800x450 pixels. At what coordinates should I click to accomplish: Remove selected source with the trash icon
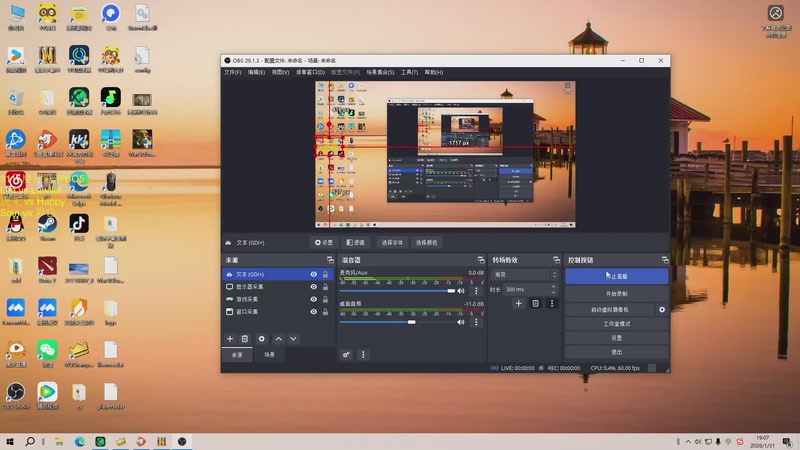point(245,339)
